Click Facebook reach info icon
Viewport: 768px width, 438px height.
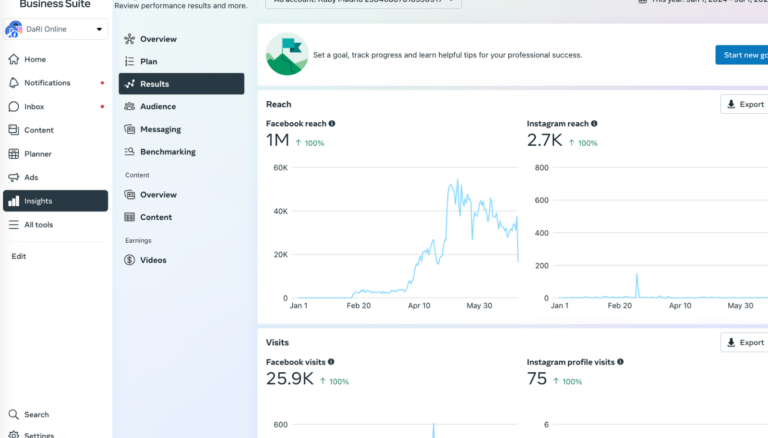click(332, 124)
